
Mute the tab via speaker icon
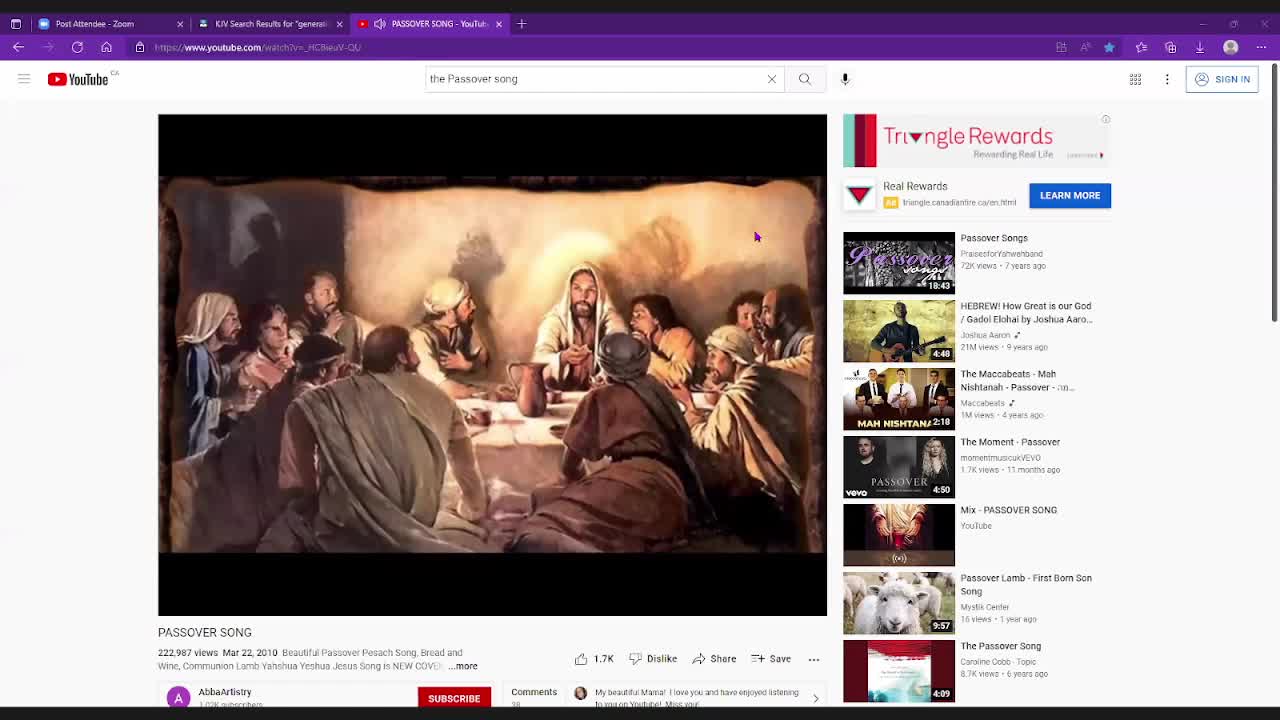379,23
